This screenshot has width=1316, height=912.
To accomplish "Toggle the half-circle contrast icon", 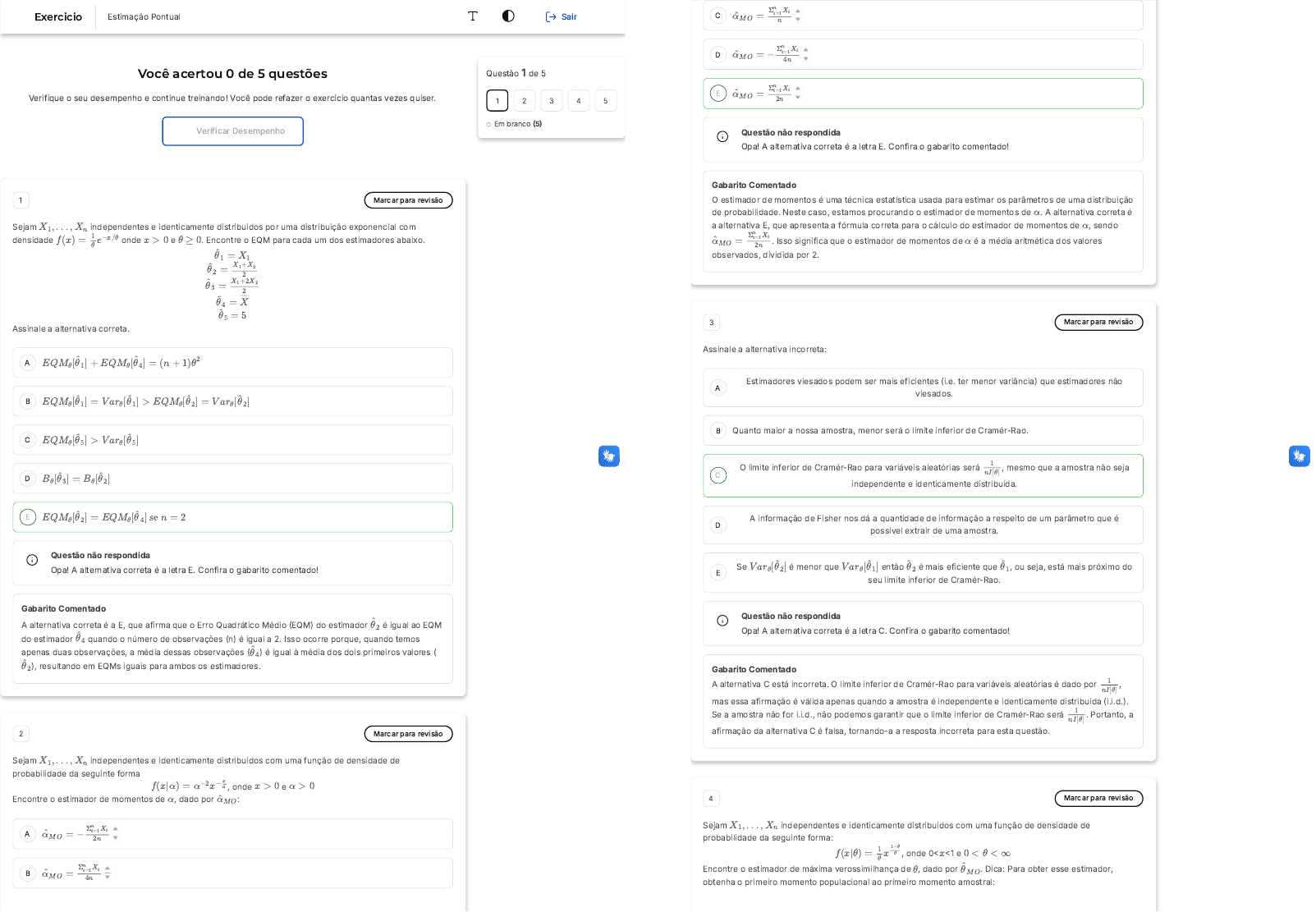I will pos(508,16).
